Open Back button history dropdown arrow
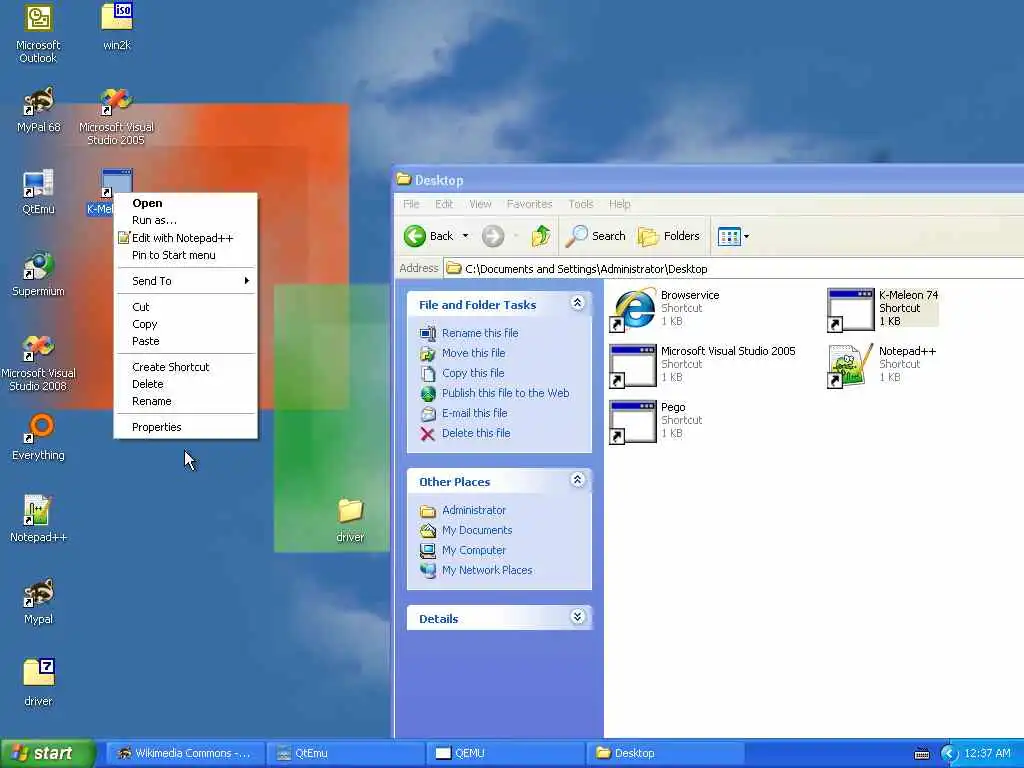This screenshot has width=1024, height=768. (x=466, y=236)
